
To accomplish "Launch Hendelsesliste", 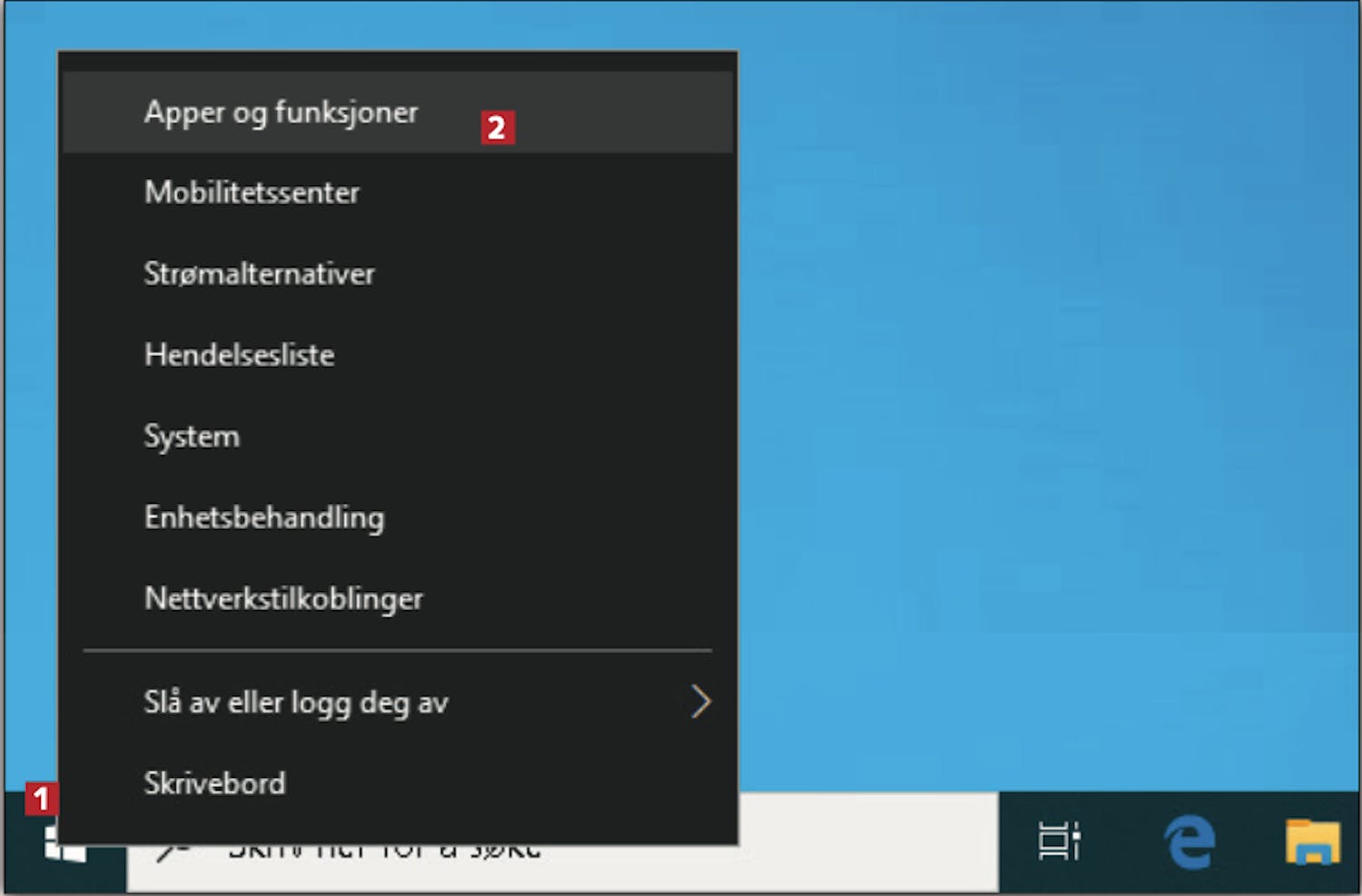I will tap(398, 355).
